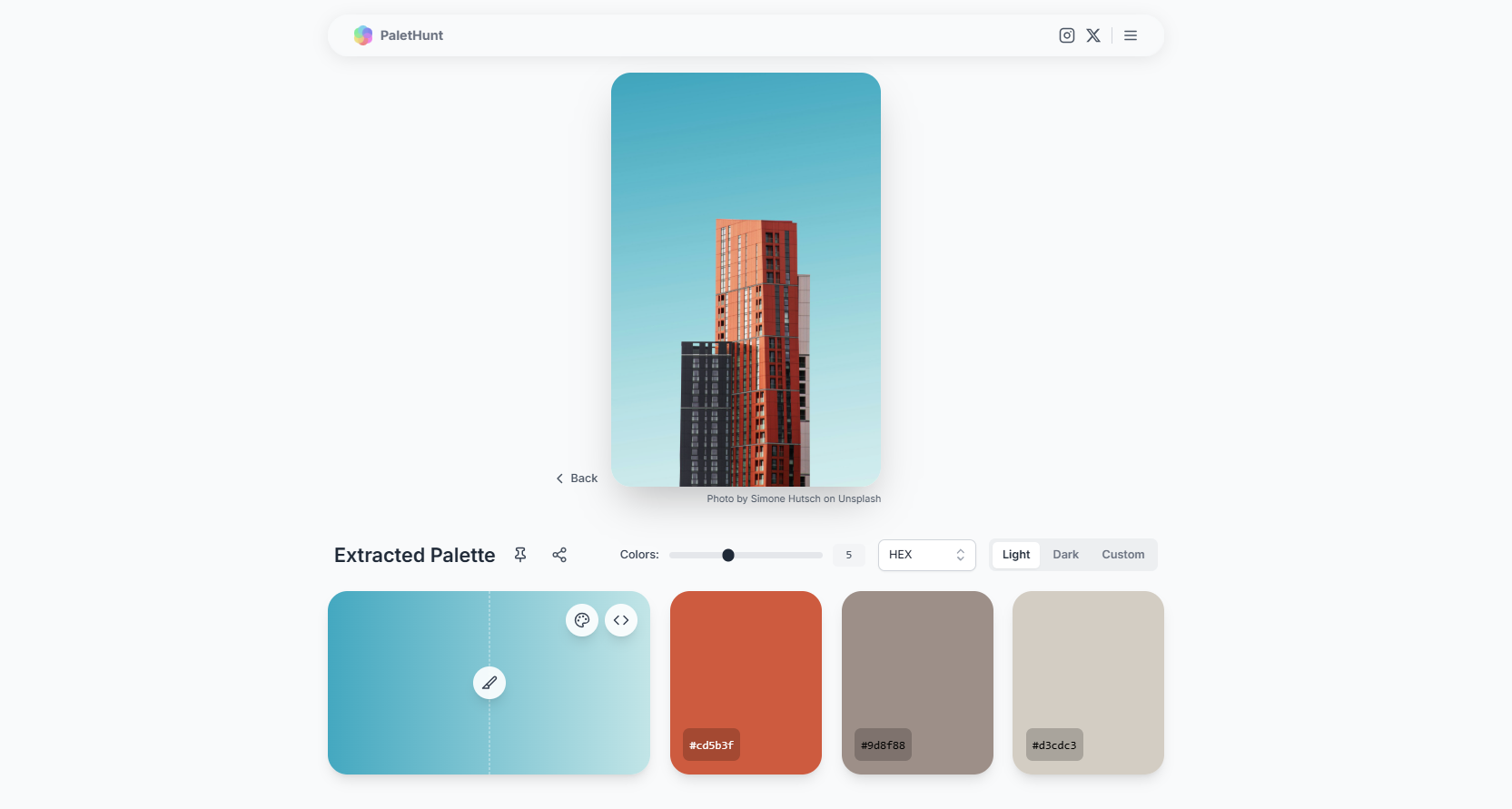Screen dimensions: 1512x809
Task: Open the Instagram link icon
Action: (x=1067, y=35)
